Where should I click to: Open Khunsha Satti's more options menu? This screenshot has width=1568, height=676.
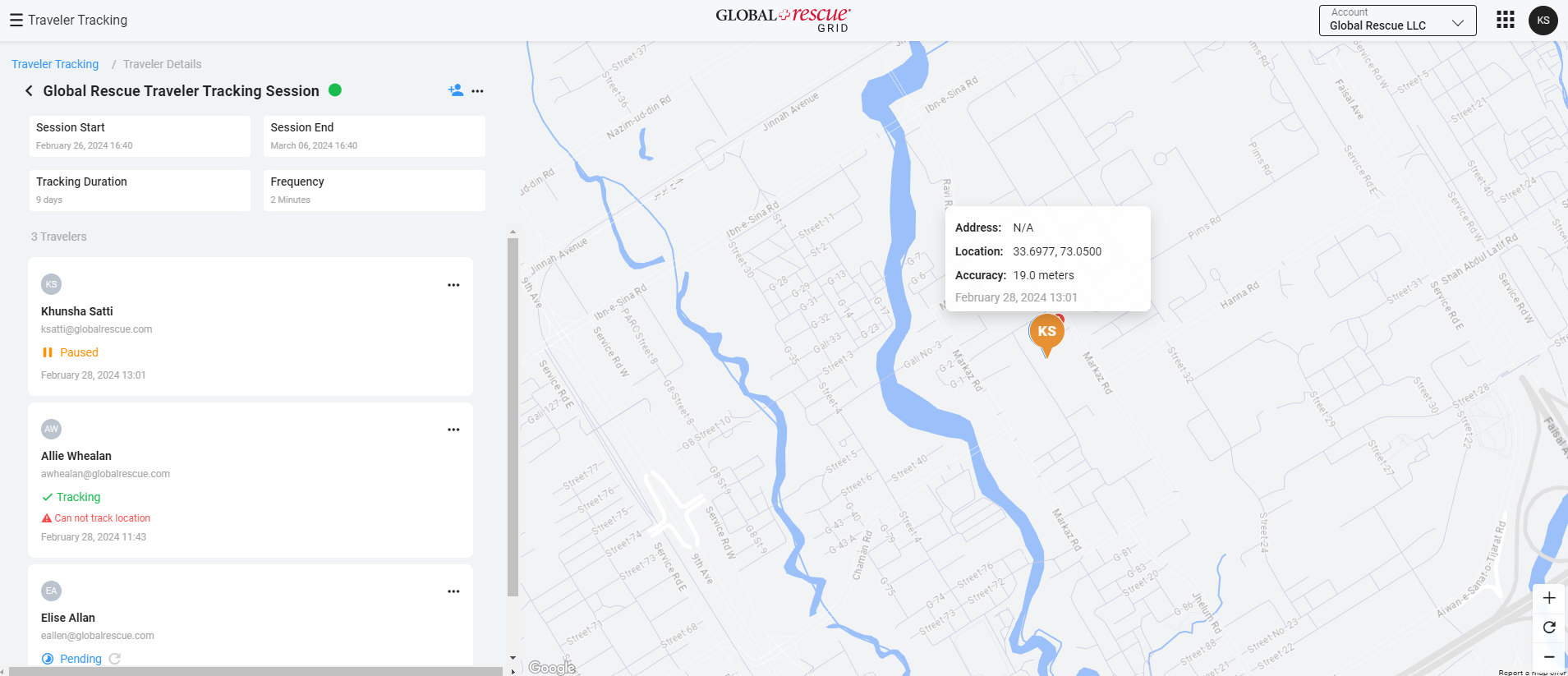click(x=453, y=285)
